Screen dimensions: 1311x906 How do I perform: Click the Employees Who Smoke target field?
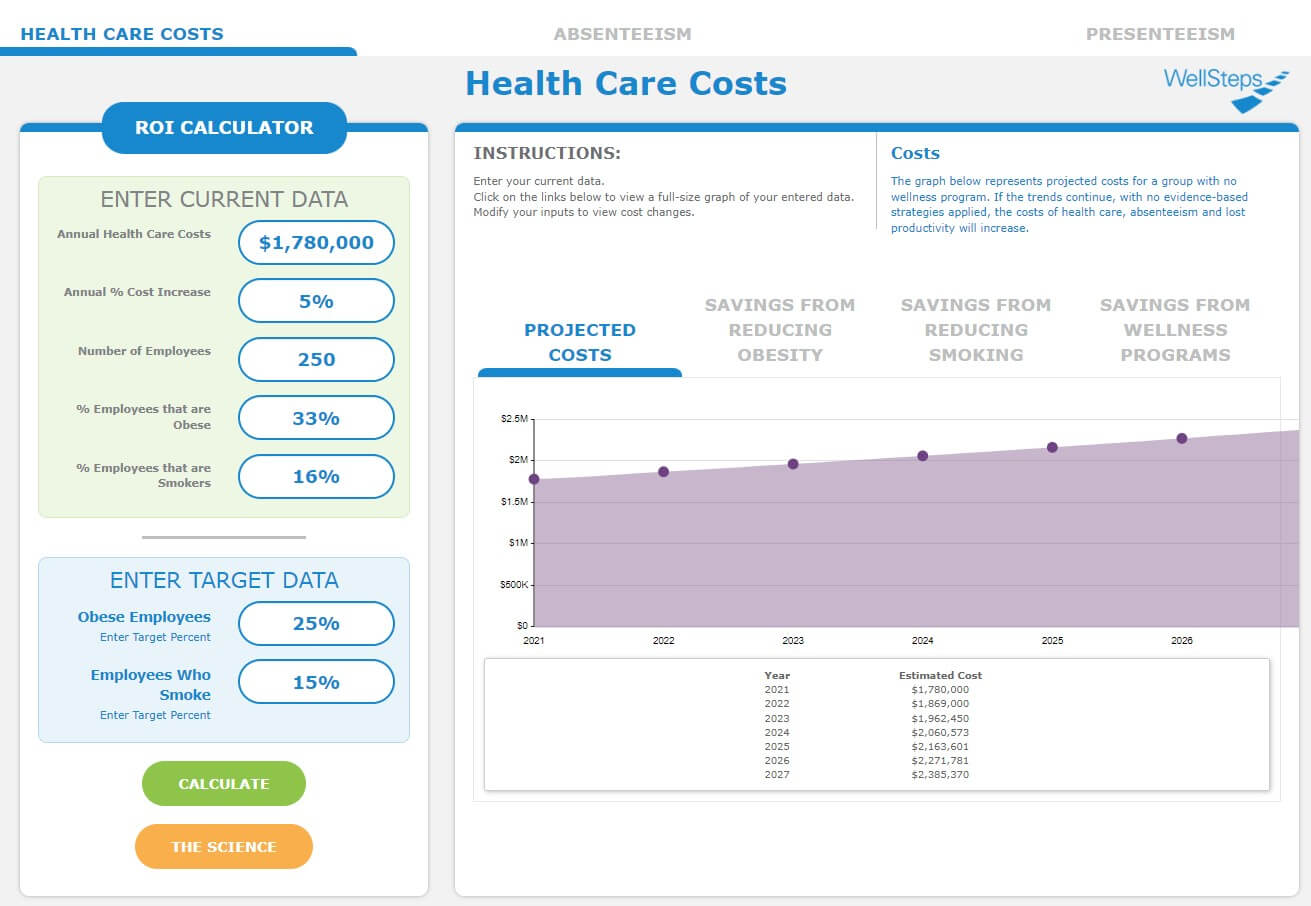(x=316, y=682)
